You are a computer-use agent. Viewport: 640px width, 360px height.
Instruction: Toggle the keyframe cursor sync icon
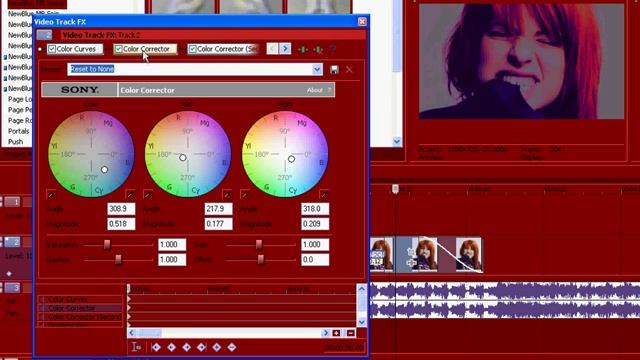pos(136,347)
